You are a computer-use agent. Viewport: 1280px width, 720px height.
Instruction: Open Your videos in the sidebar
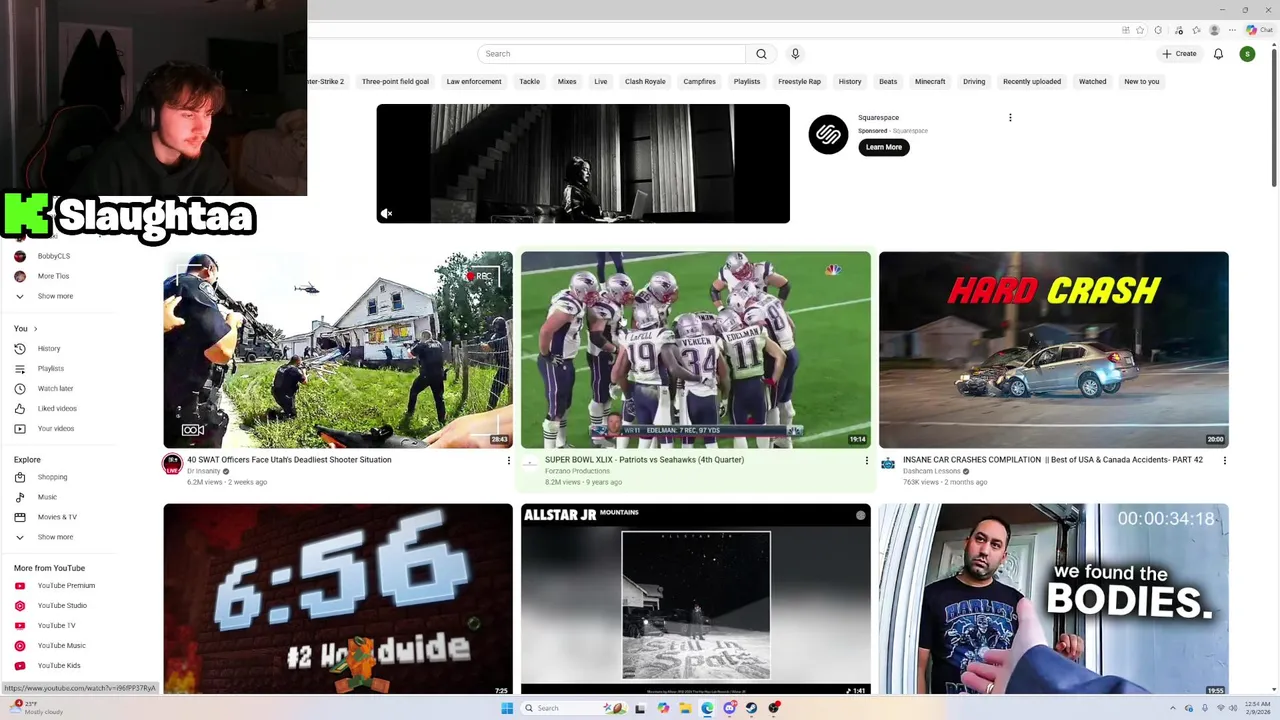(x=55, y=429)
